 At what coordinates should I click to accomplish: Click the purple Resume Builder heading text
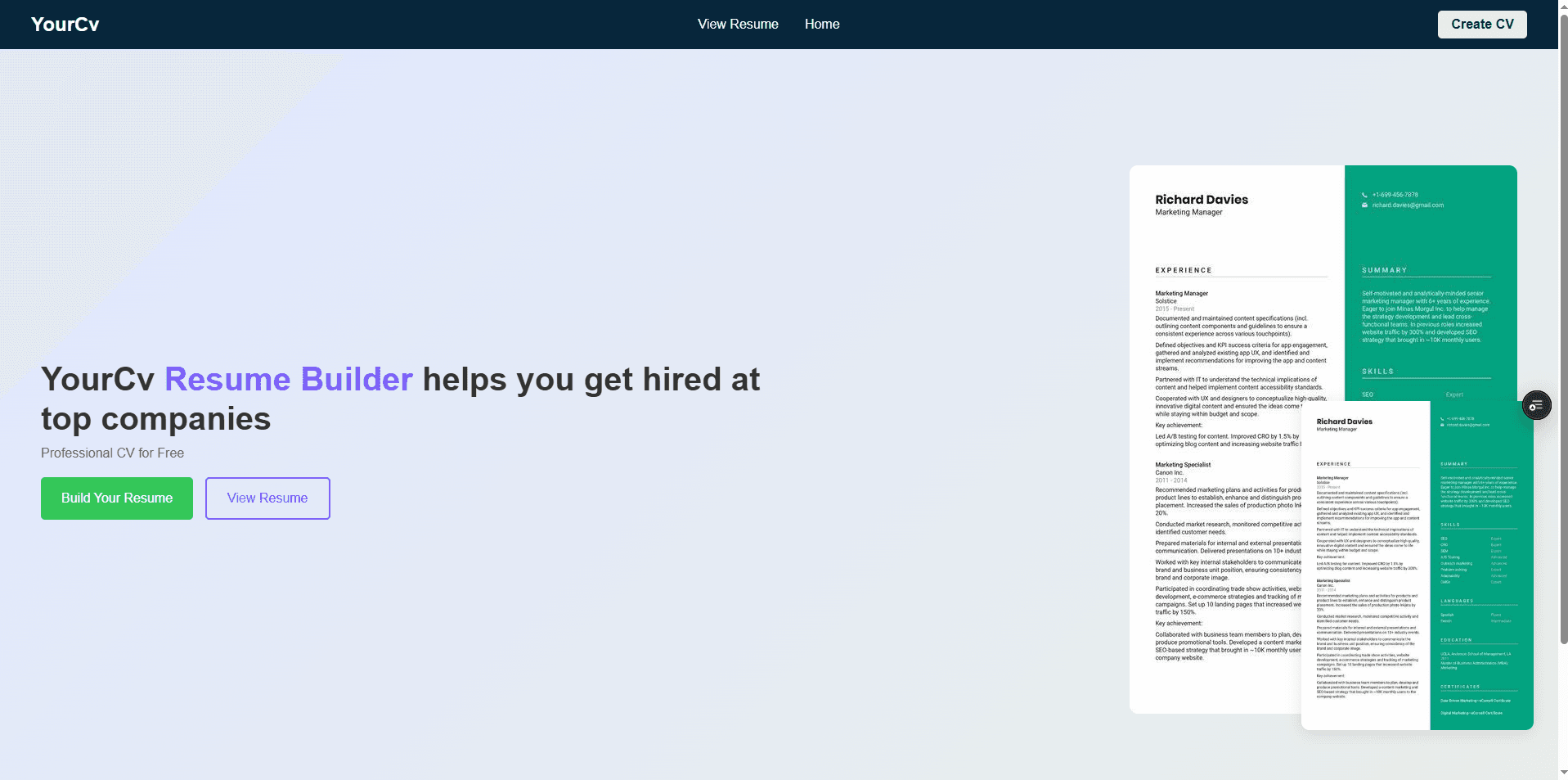[288, 379]
